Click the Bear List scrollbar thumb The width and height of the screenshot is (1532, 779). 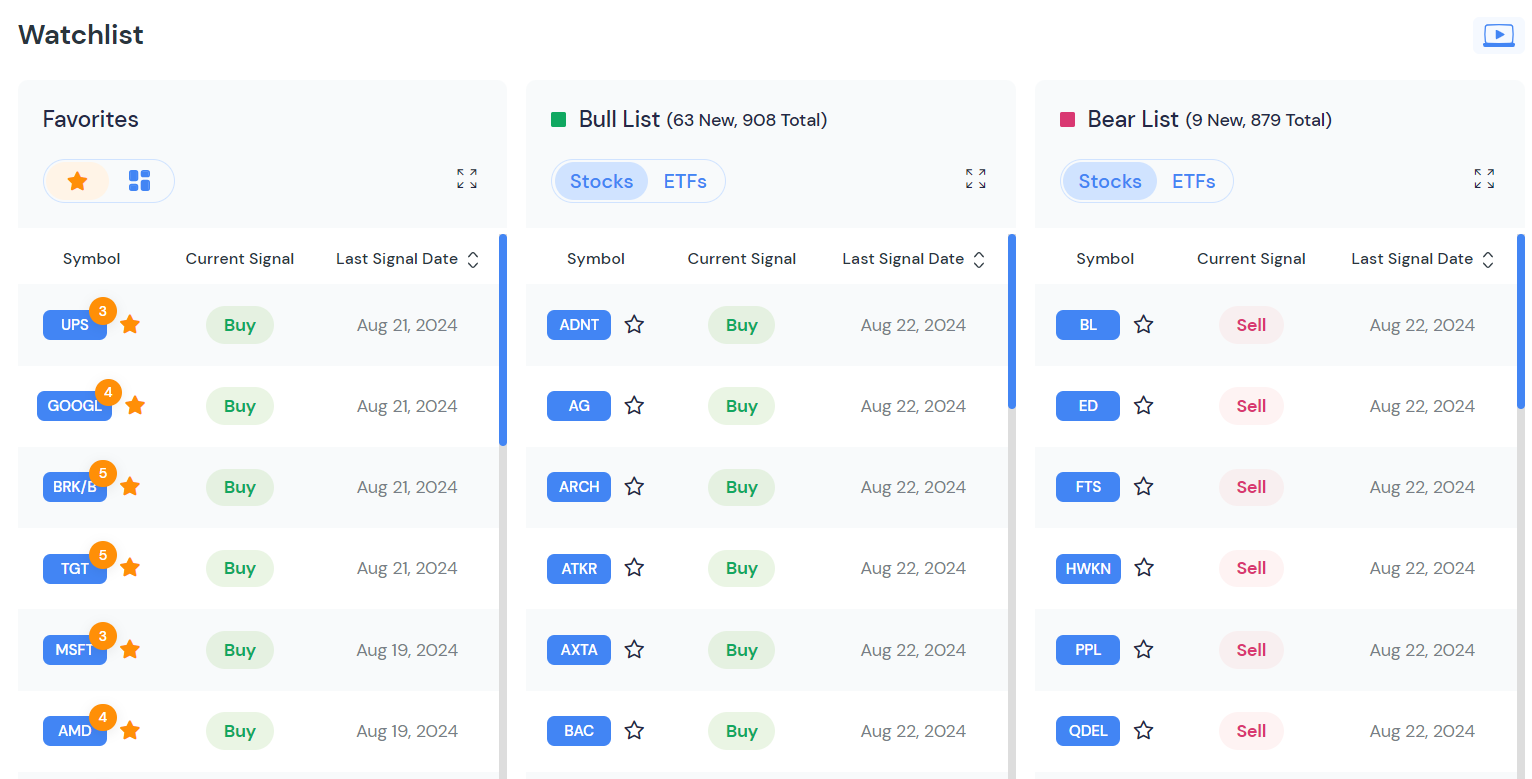coord(1521,321)
